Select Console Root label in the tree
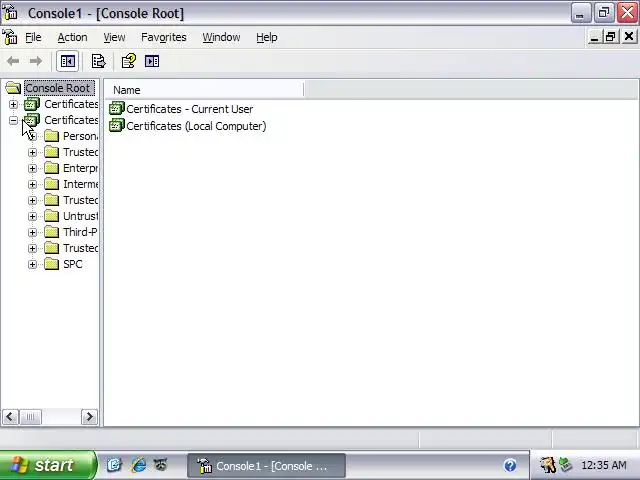 click(x=59, y=88)
